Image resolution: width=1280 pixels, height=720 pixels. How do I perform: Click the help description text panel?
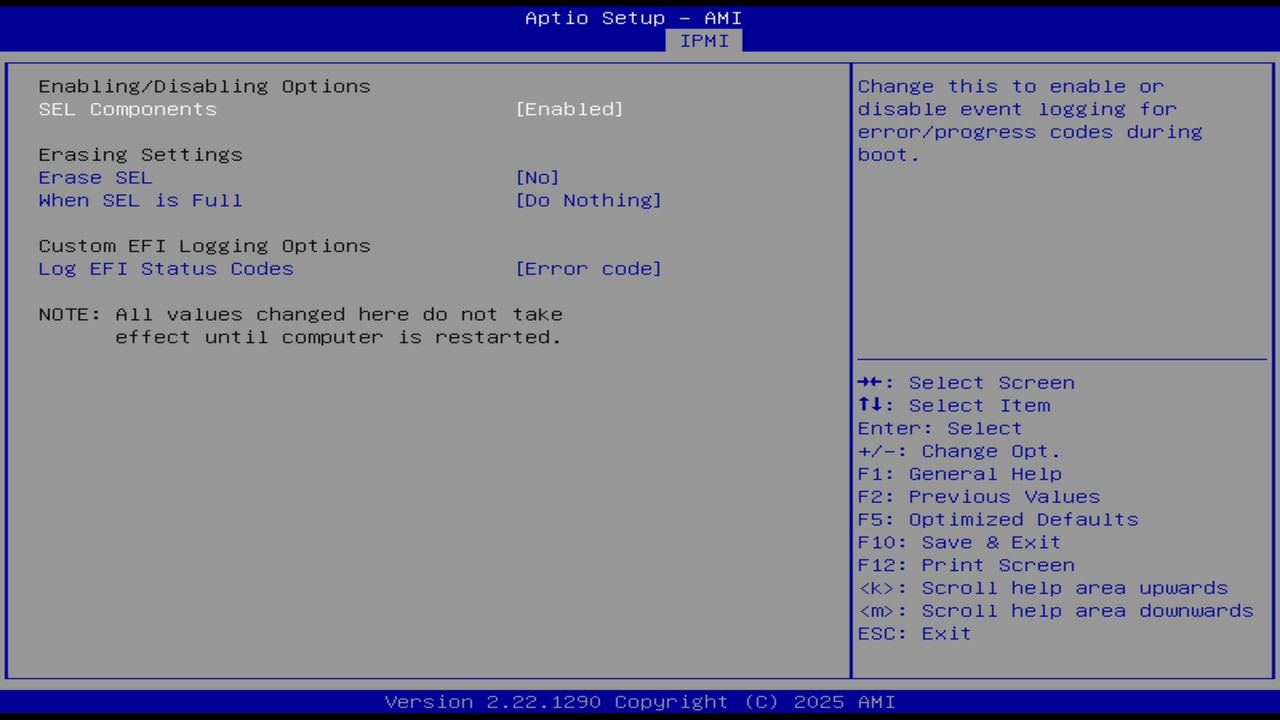pyautogui.click(x=1030, y=120)
